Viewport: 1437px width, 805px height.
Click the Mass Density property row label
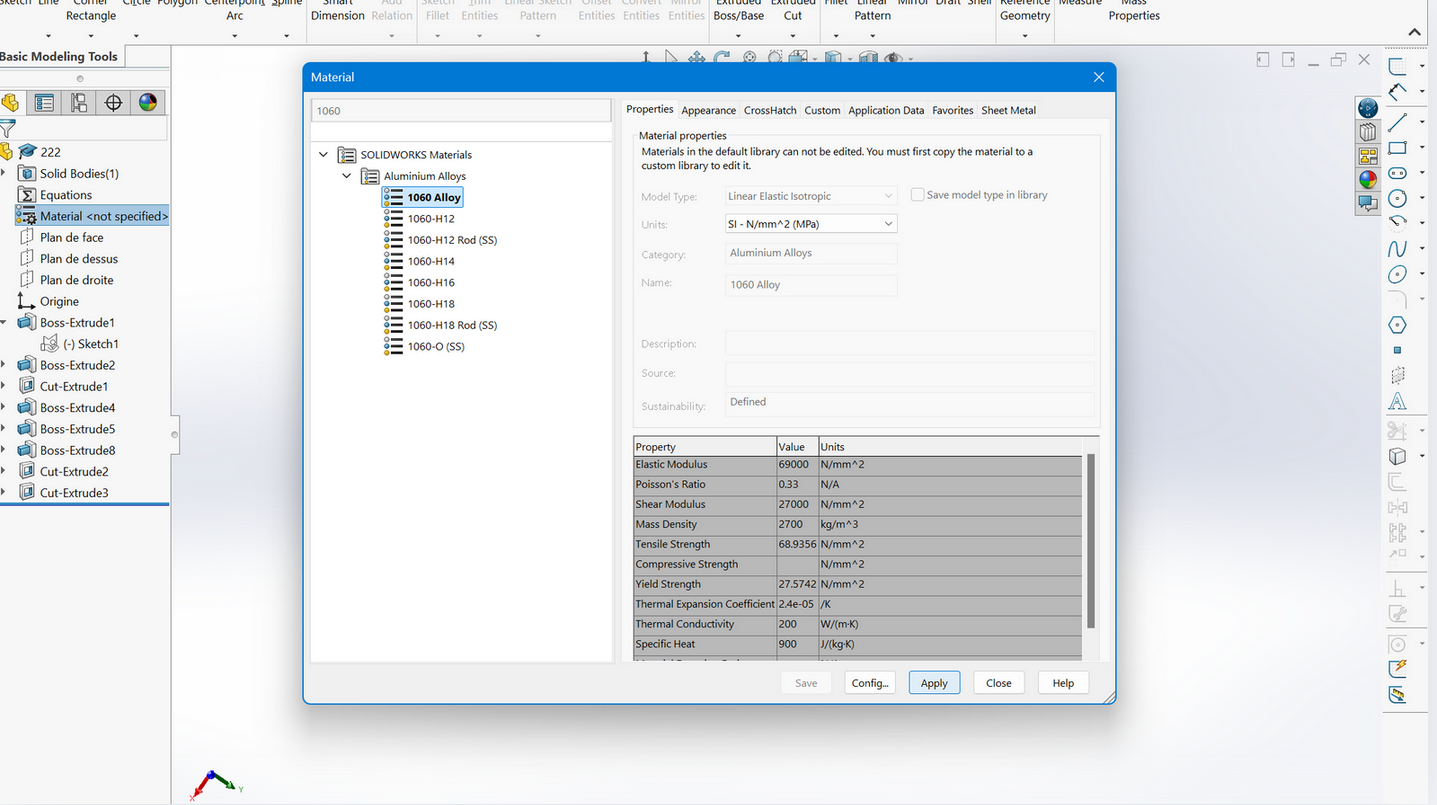(666, 524)
